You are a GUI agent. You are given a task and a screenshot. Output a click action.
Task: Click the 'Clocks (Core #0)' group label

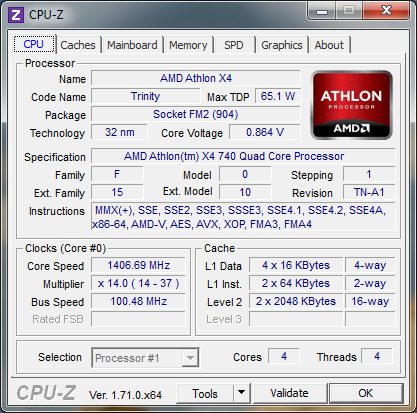[x=66, y=248]
